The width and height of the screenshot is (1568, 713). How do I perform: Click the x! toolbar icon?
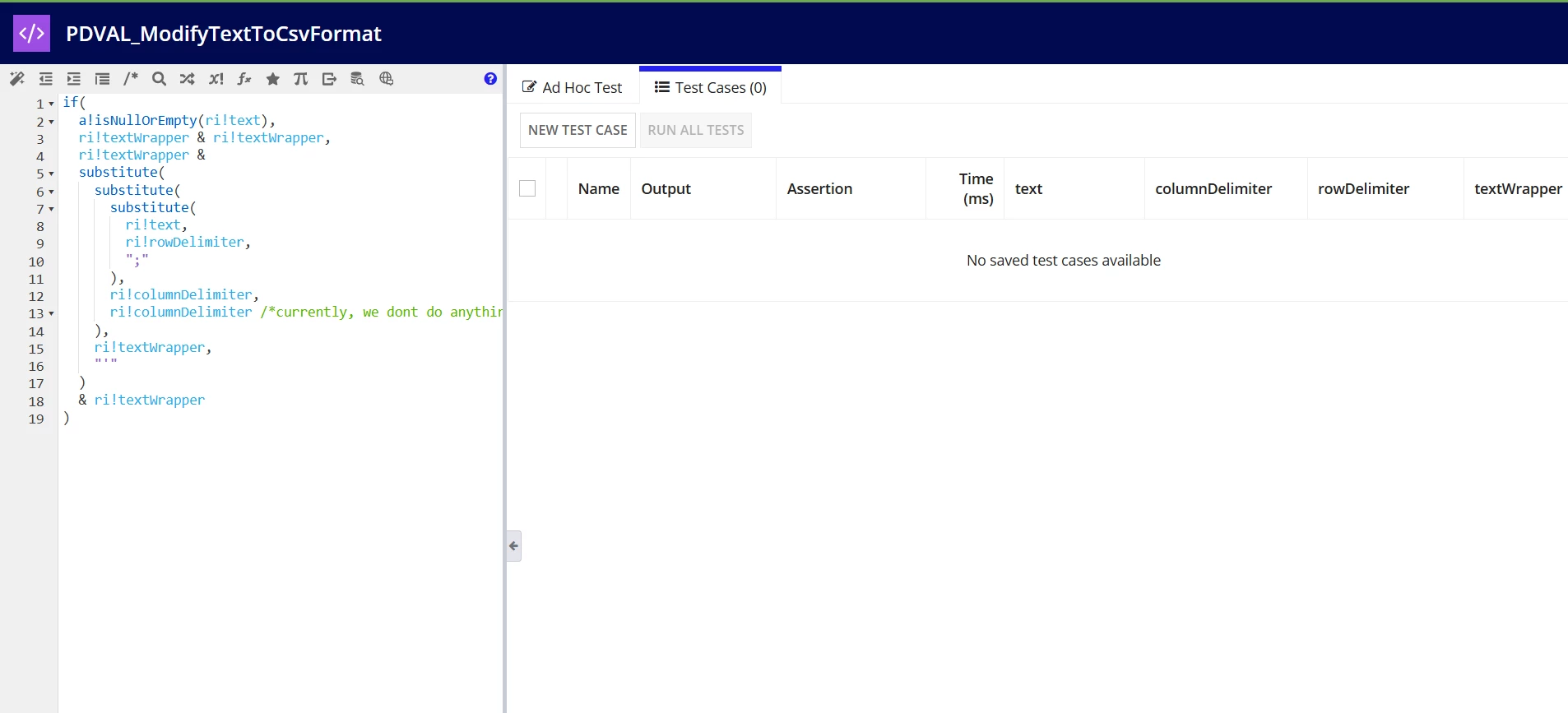216,79
